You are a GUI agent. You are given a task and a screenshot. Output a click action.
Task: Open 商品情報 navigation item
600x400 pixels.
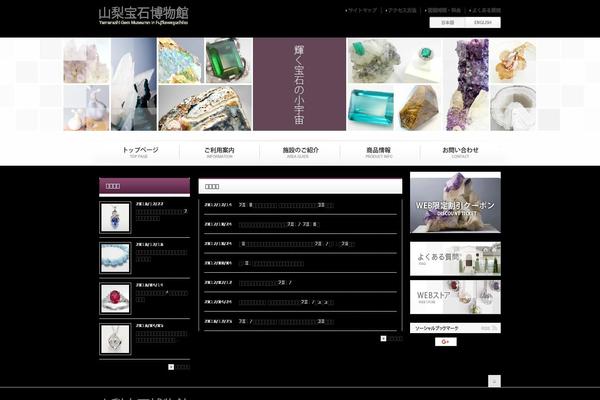pos(378,152)
